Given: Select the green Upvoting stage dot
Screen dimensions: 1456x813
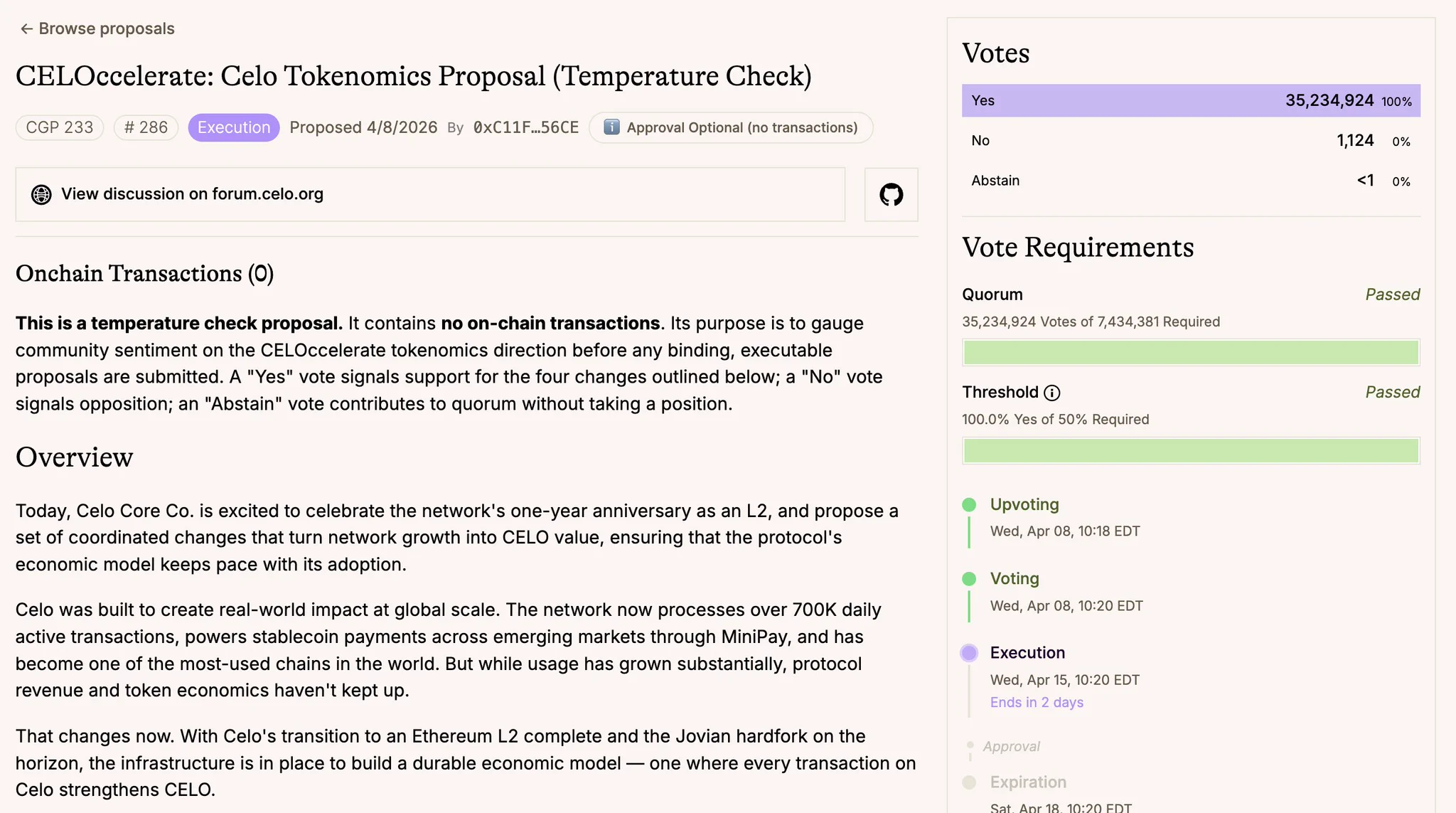Looking at the screenshot, I should [969, 505].
